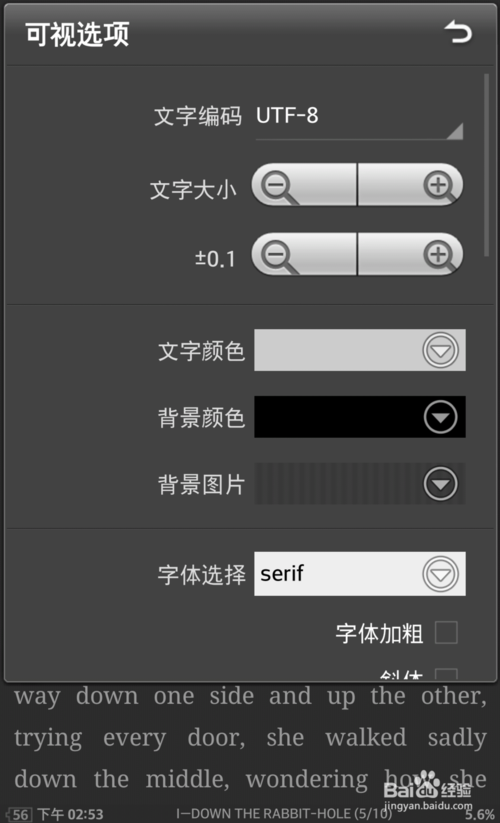Expand the serif font selection dropdown
This screenshot has width=500, height=823.
point(360,574)
